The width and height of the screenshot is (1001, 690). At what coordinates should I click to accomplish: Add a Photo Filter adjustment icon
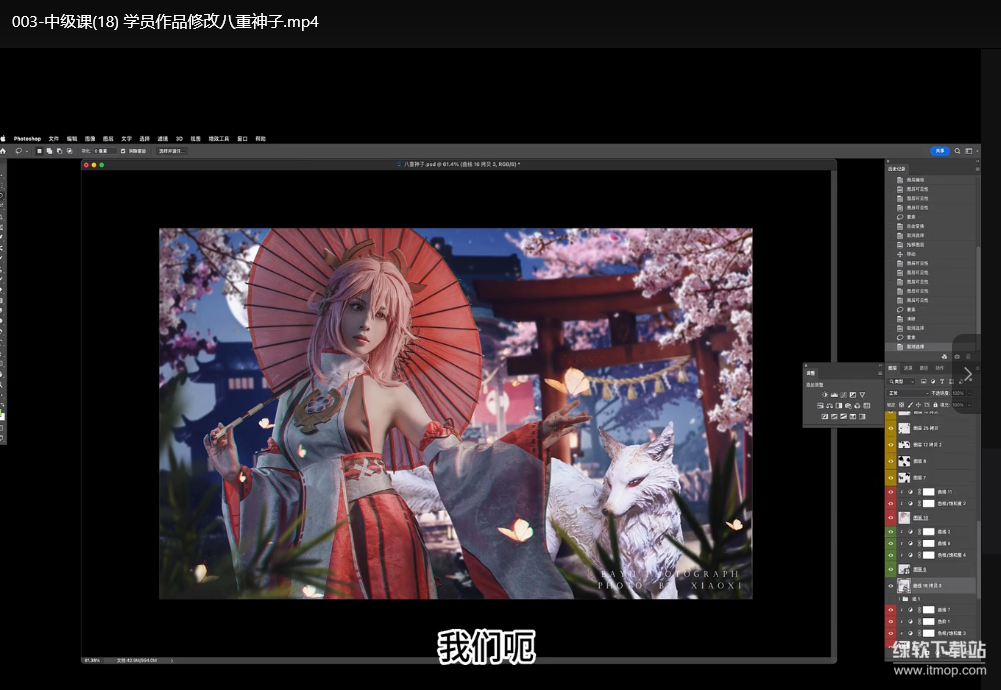pos(848,406)
